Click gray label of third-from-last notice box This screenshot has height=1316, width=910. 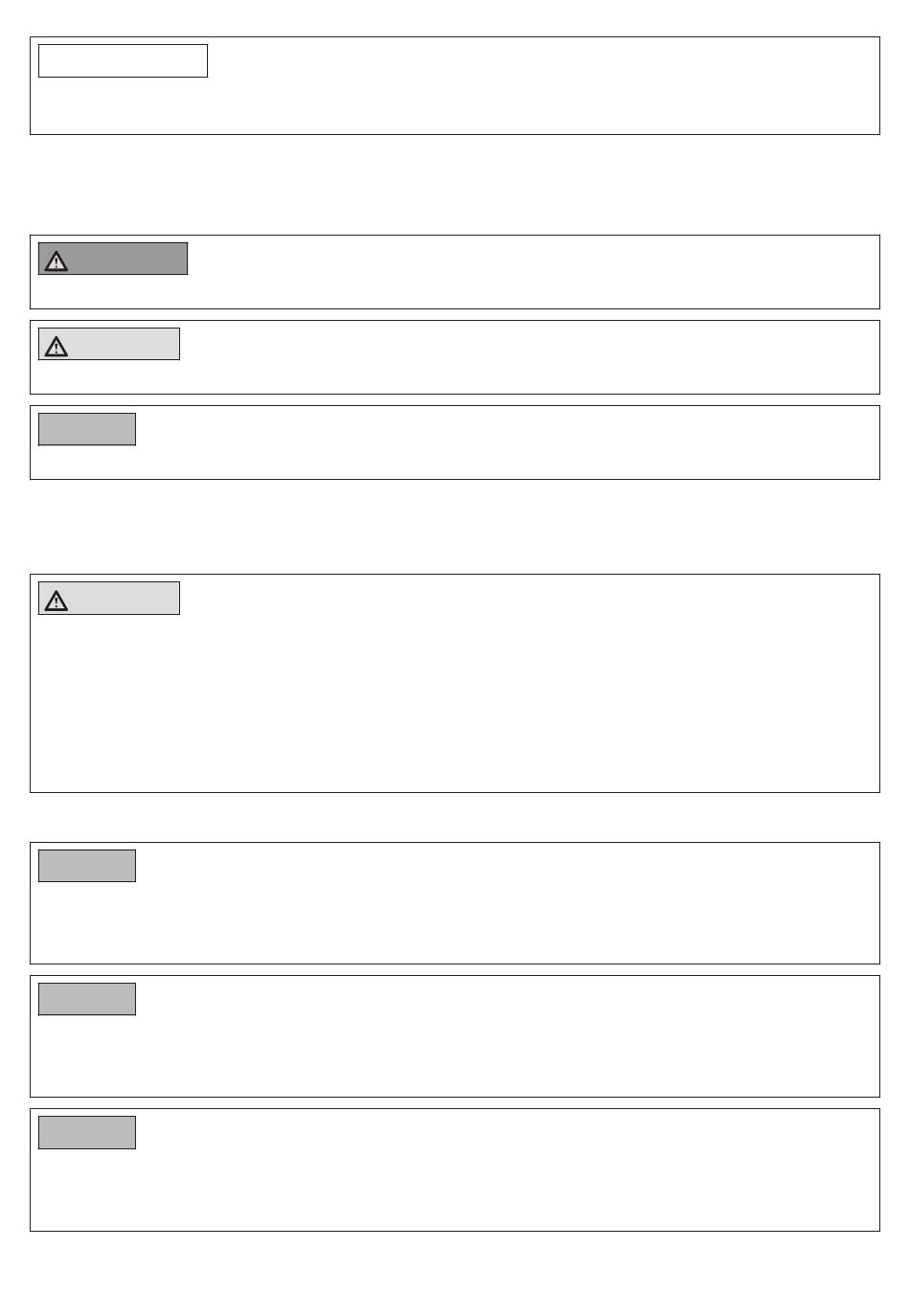[87, 866]
